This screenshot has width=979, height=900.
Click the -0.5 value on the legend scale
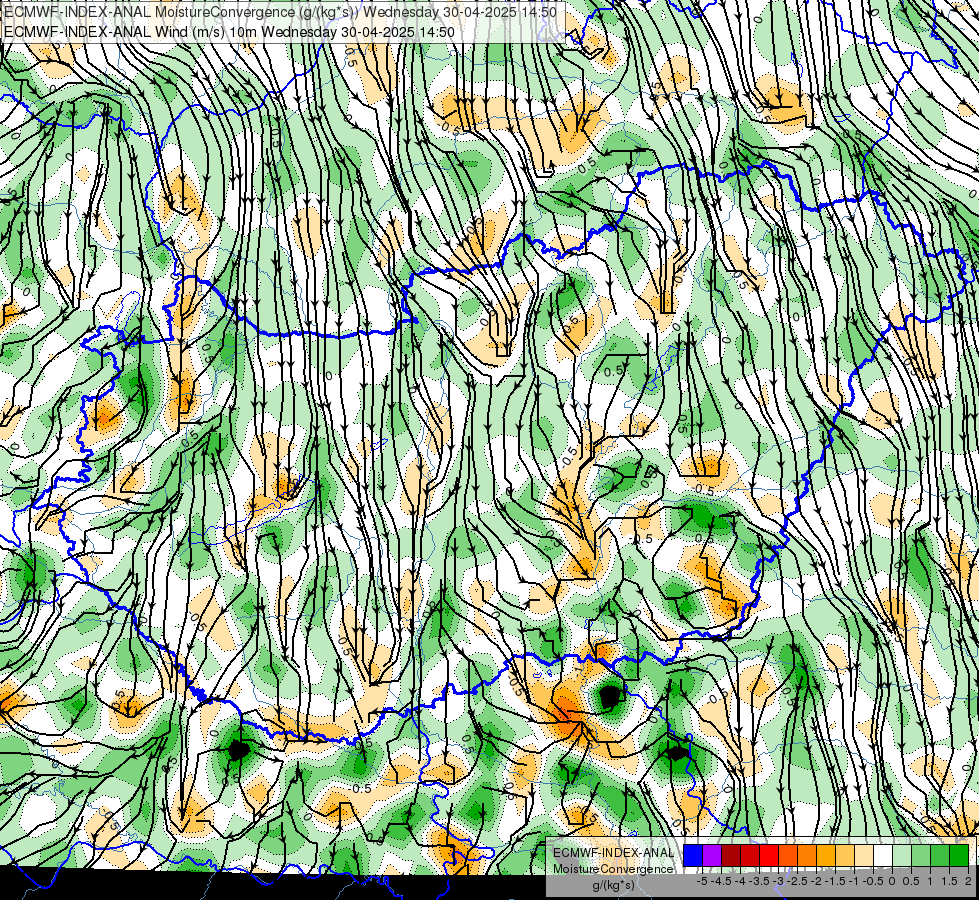point(873,881)
